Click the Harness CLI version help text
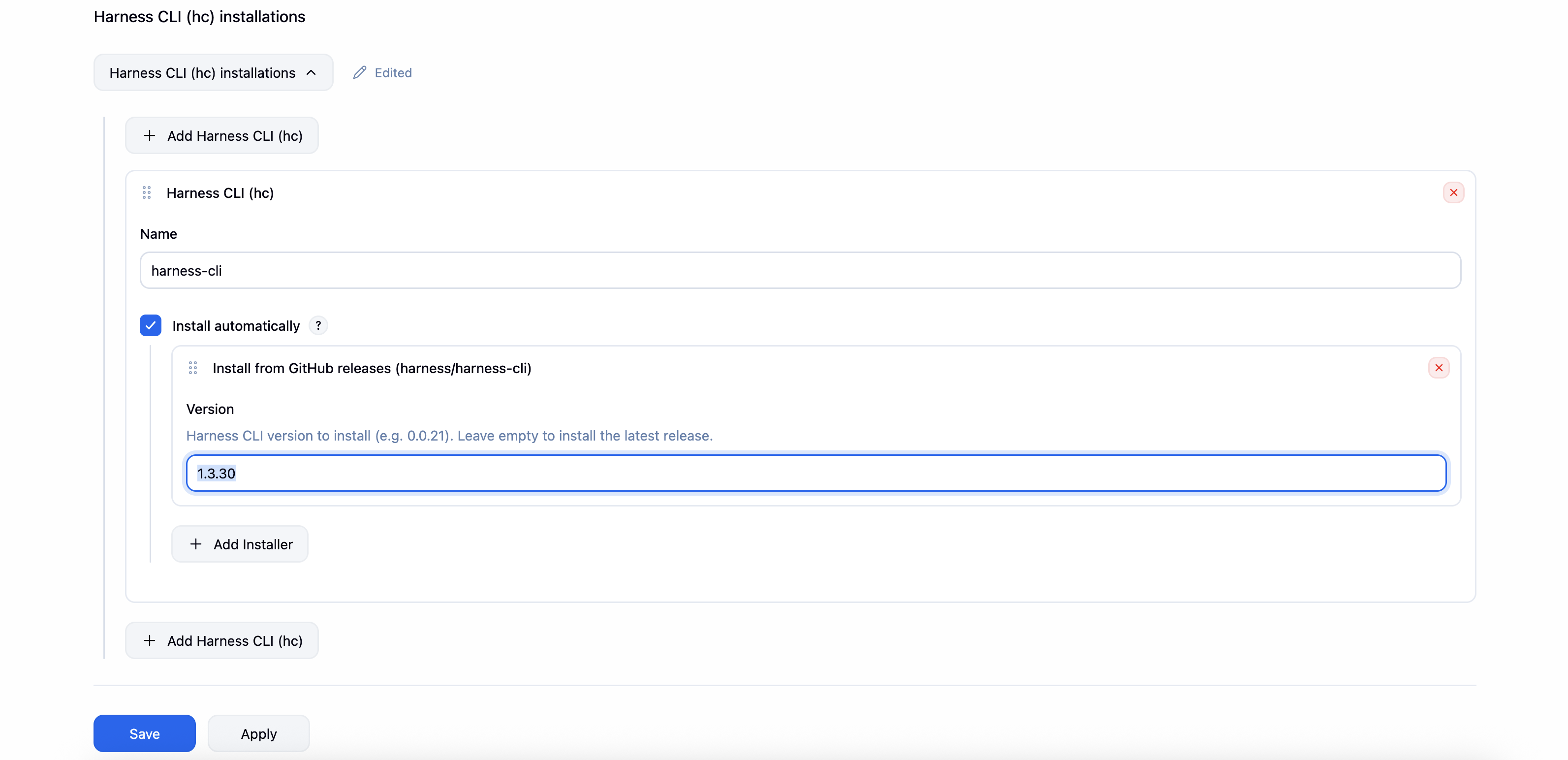 pyautogui.click(x=449, y=436)
